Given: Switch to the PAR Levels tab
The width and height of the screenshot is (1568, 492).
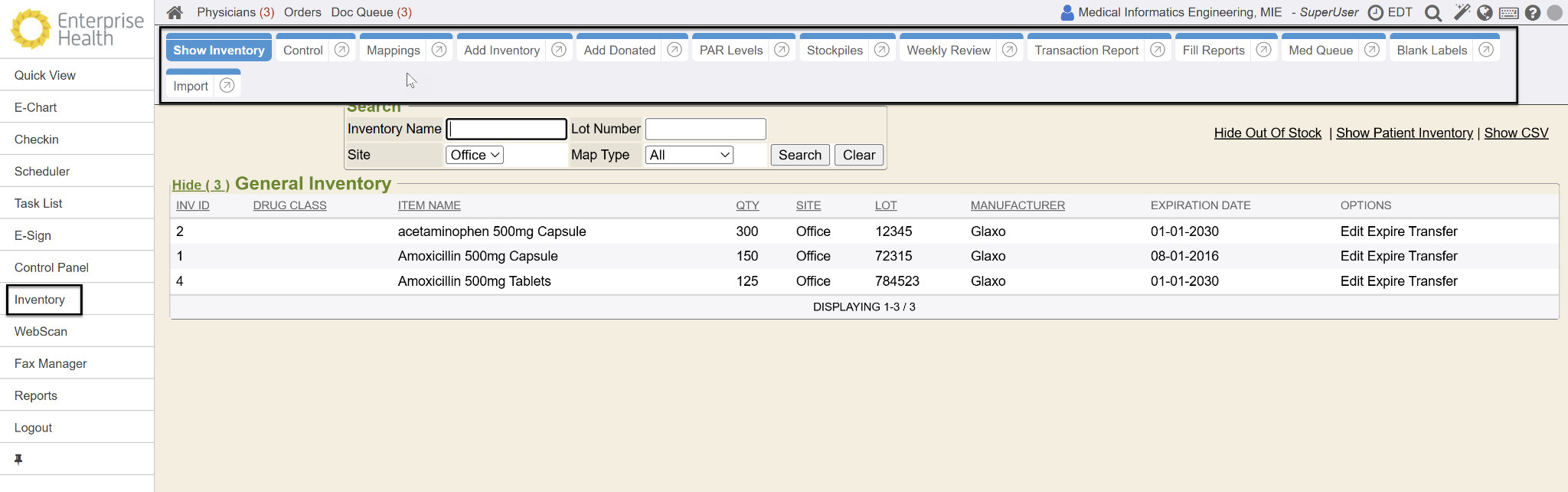Looking at the screenshot, I should pos(730,50).
